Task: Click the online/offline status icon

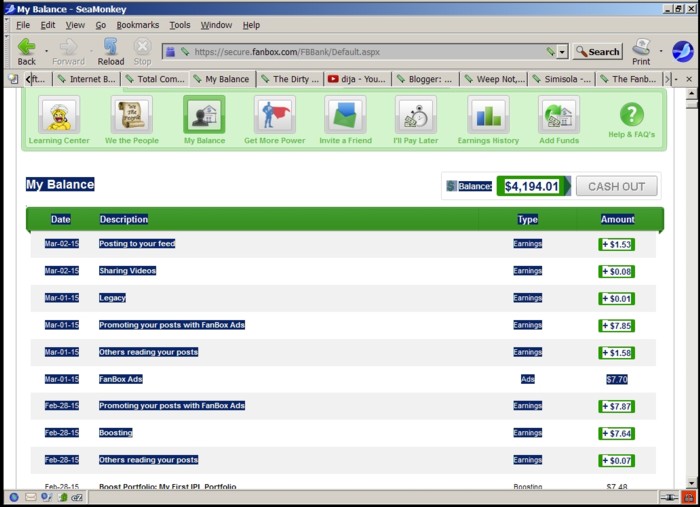Action: click(x=669, y=497)
